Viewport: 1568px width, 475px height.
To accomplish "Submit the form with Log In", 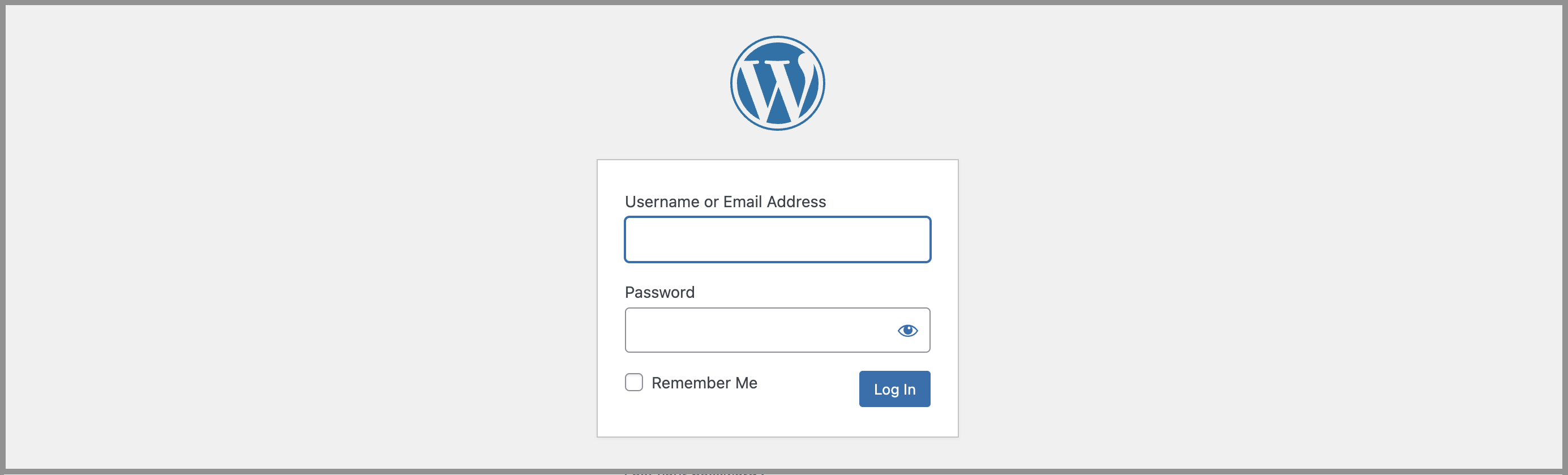I will click(x=894, y=388).
